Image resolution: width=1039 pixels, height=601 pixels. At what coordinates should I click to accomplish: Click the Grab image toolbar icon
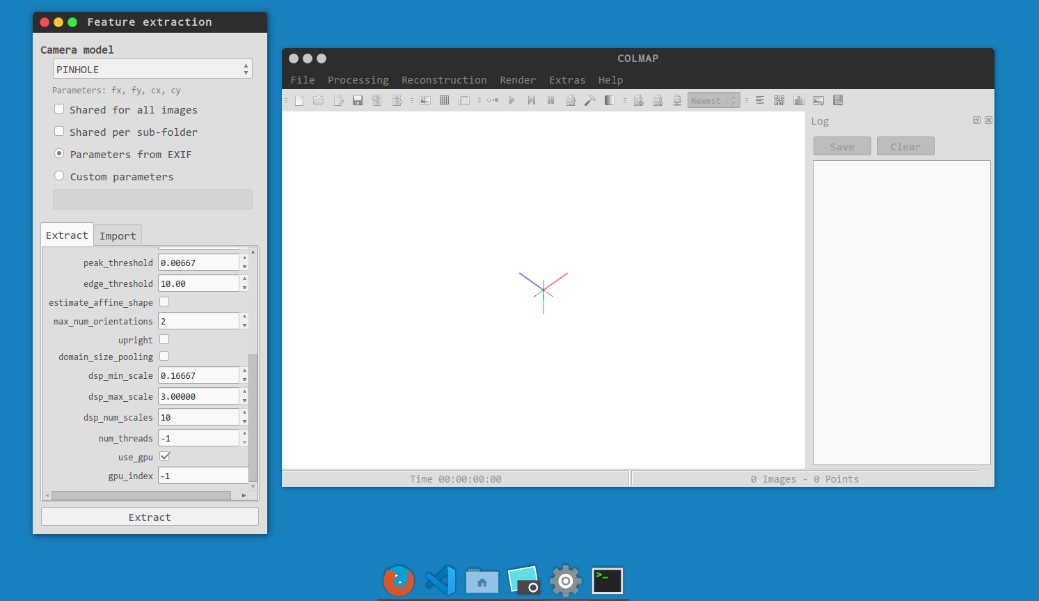coord(818,100)
